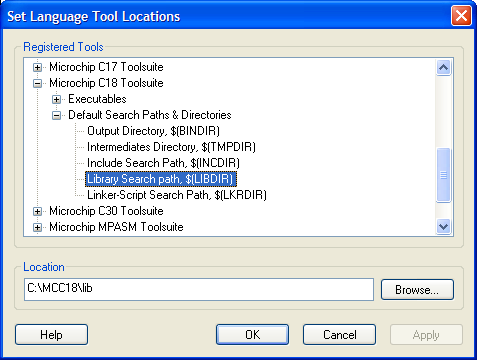The width and height of the screenshot is (477, 360).
Task: Collapse Default Search Paths & Directories node
Action: 56,116
